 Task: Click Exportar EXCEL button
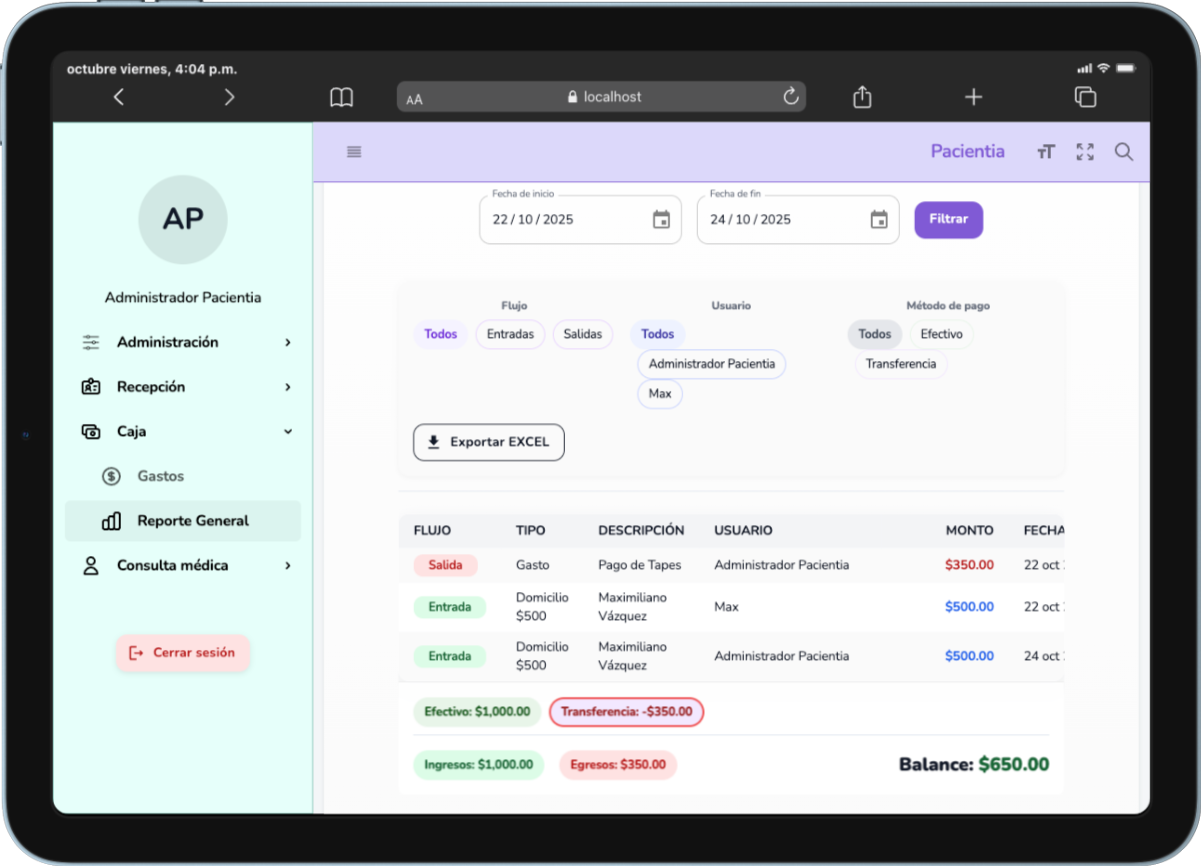(489, 442)
